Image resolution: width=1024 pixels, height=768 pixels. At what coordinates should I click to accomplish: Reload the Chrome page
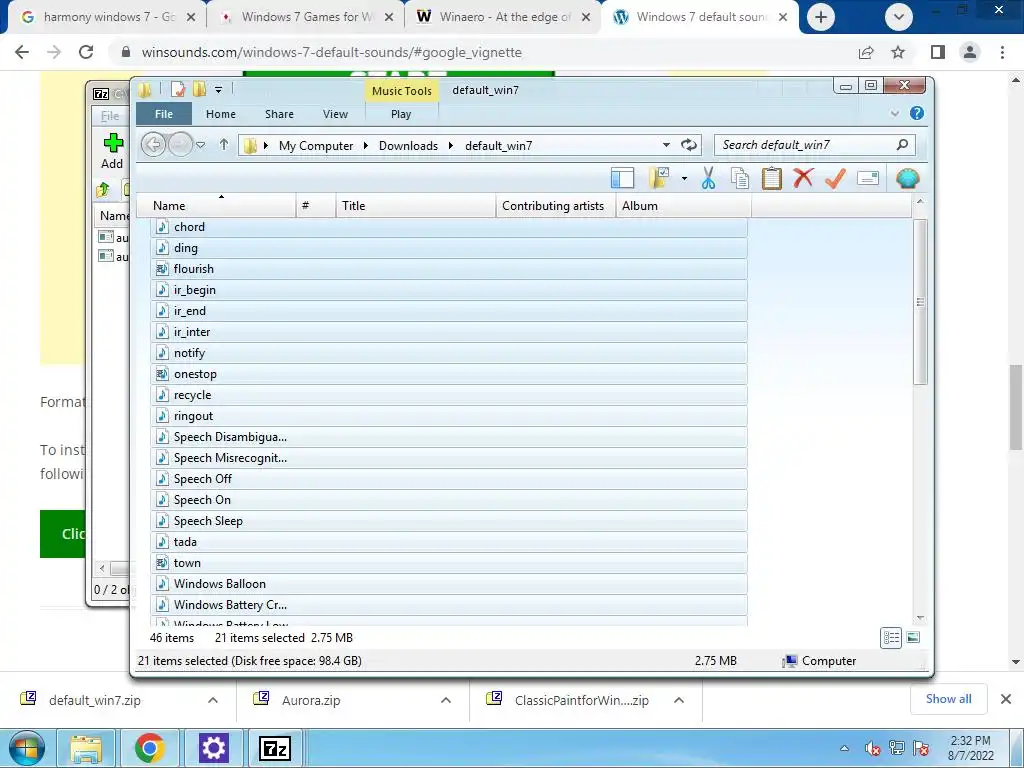[86, 52]
